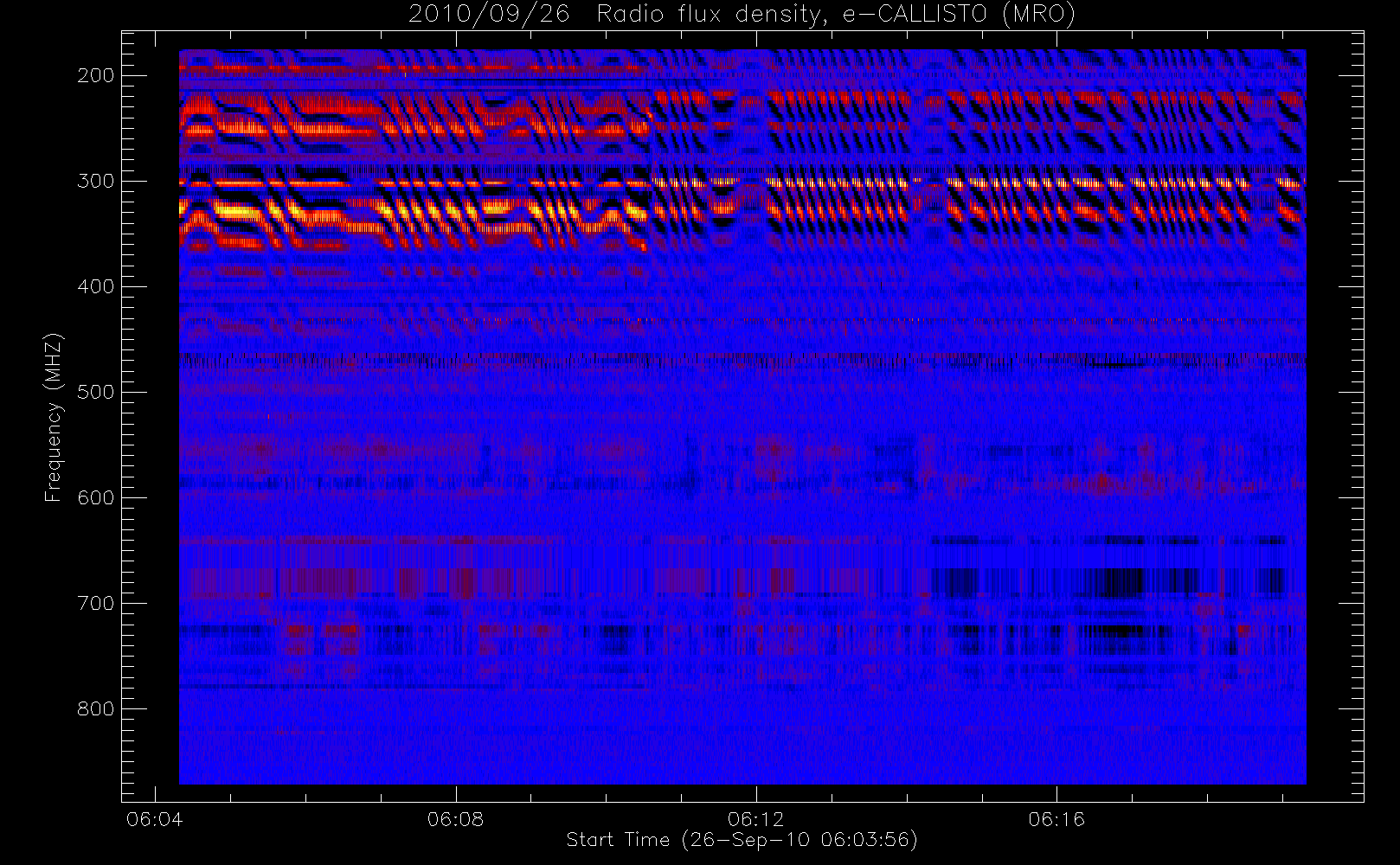Click the 200 frequency axis label
This screenshot has width=1400, height=865.
pyautogui.click(x=95, y=75)
